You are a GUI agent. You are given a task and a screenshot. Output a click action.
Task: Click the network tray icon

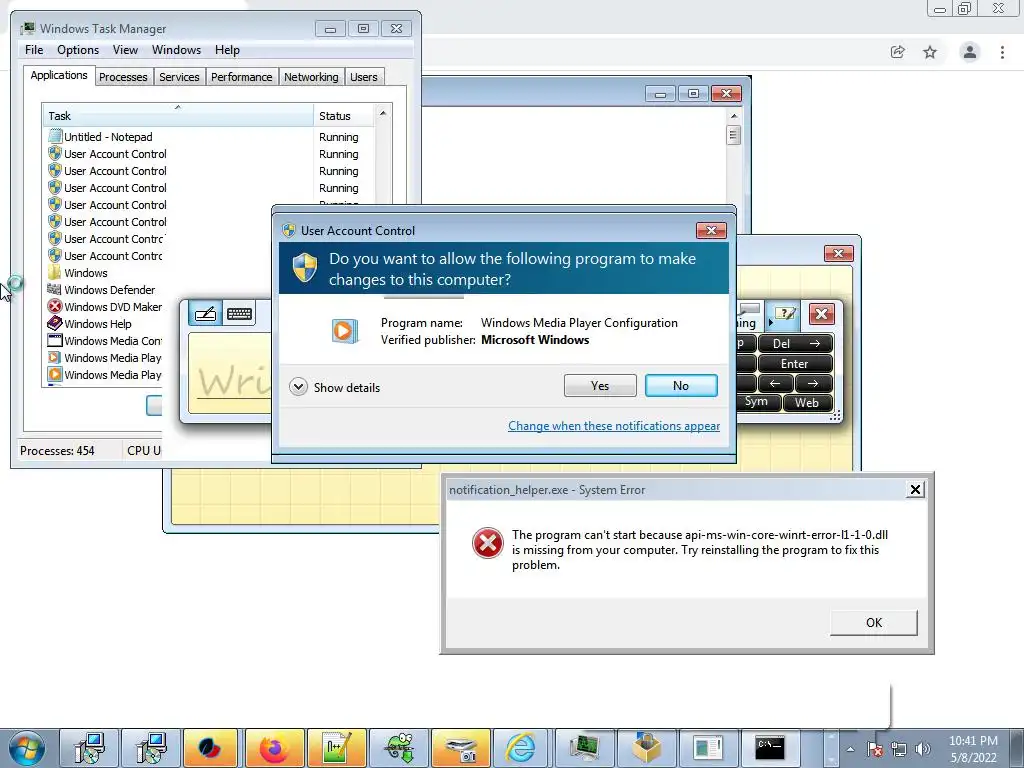point(899,749)
